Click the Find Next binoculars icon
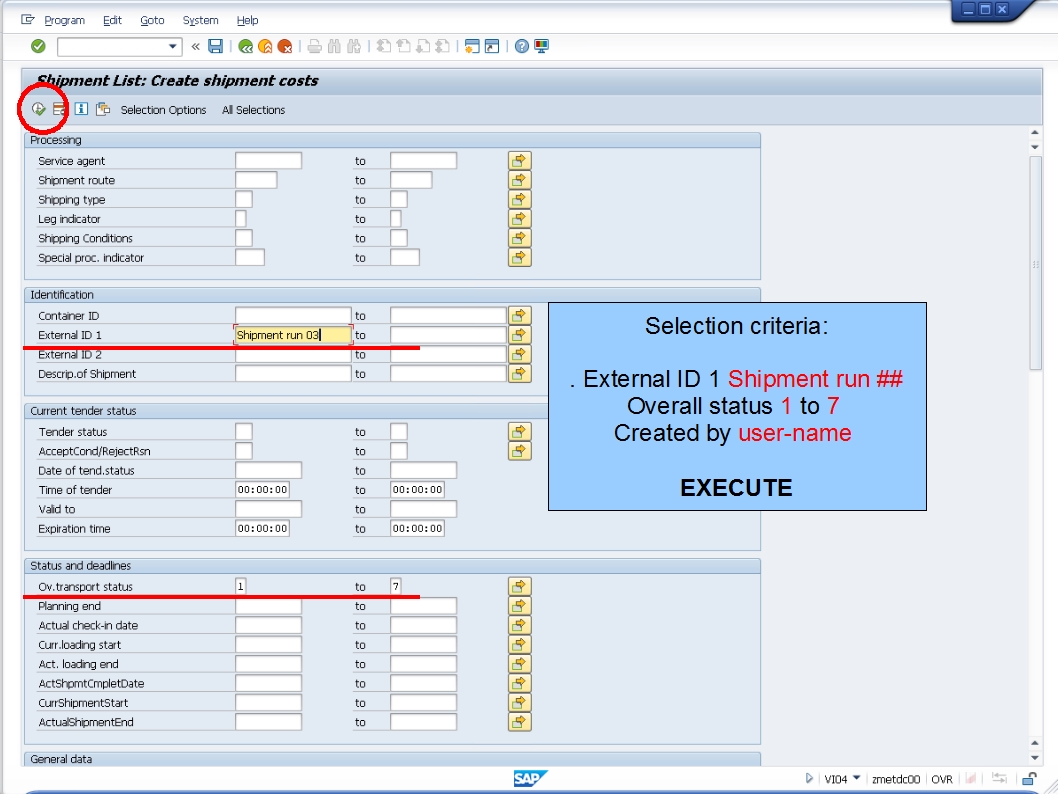The height and width of the screenshot is (794, 1058). (x=354, y=46)
